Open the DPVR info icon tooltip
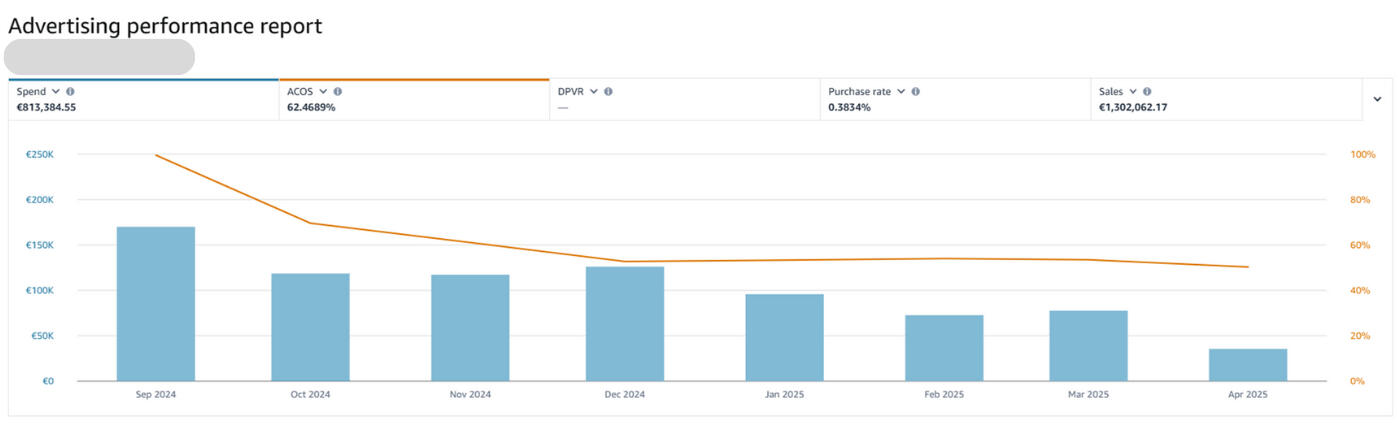Viewport: 1399px width, 424px height. point(608,91)
